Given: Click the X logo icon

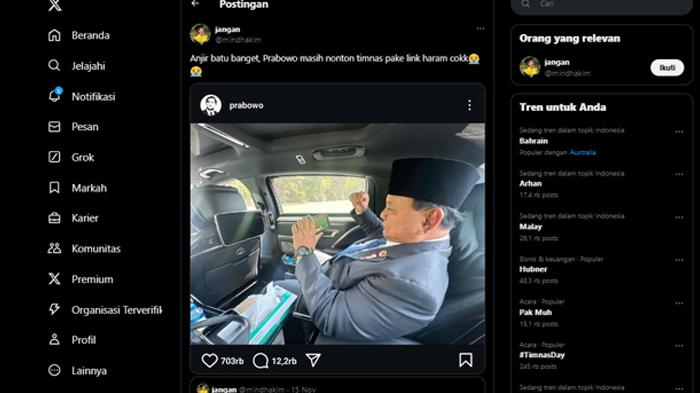Looking at the screenshot, I should (54, 5).
